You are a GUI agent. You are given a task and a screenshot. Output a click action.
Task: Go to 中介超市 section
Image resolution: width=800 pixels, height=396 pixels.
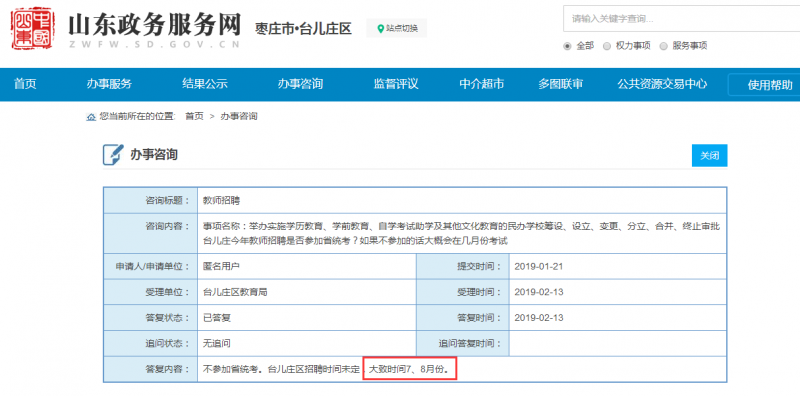click(x=482, y=84)
